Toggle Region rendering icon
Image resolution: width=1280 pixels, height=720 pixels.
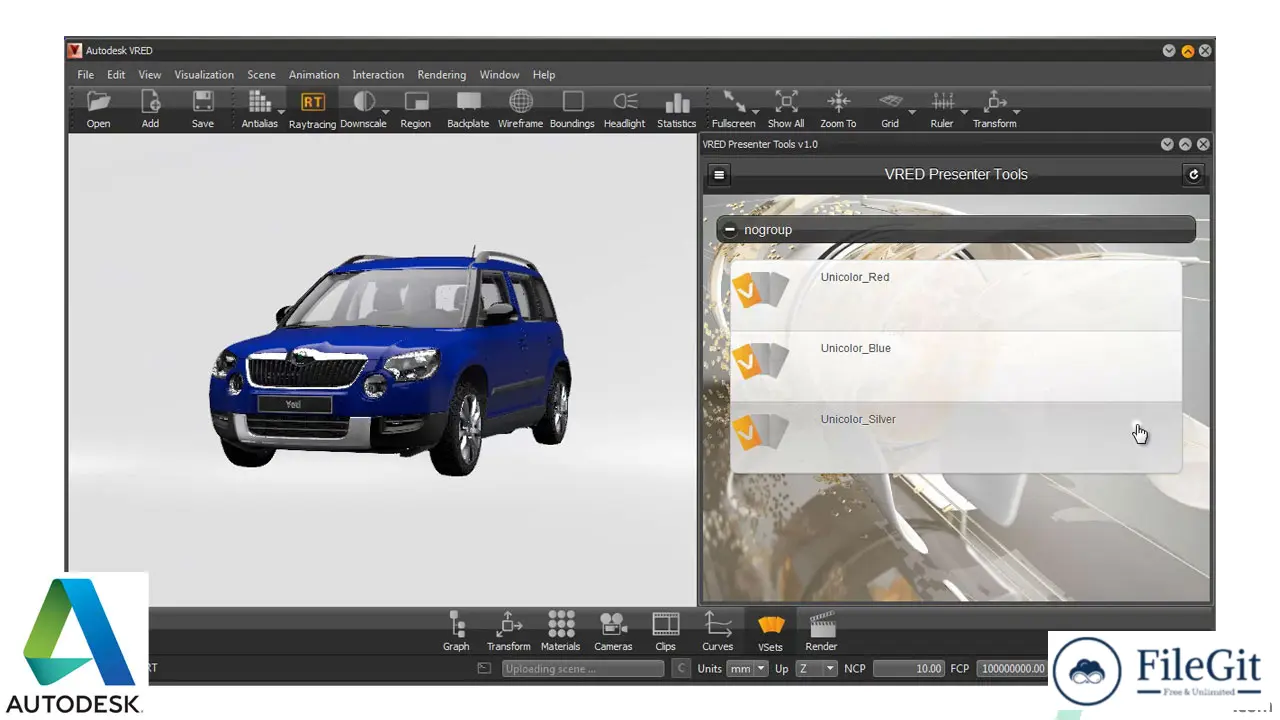tap(416, 101)
